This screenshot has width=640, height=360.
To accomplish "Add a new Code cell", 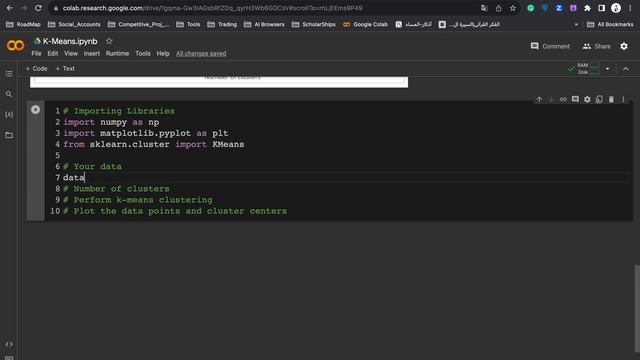I will 36,69.
